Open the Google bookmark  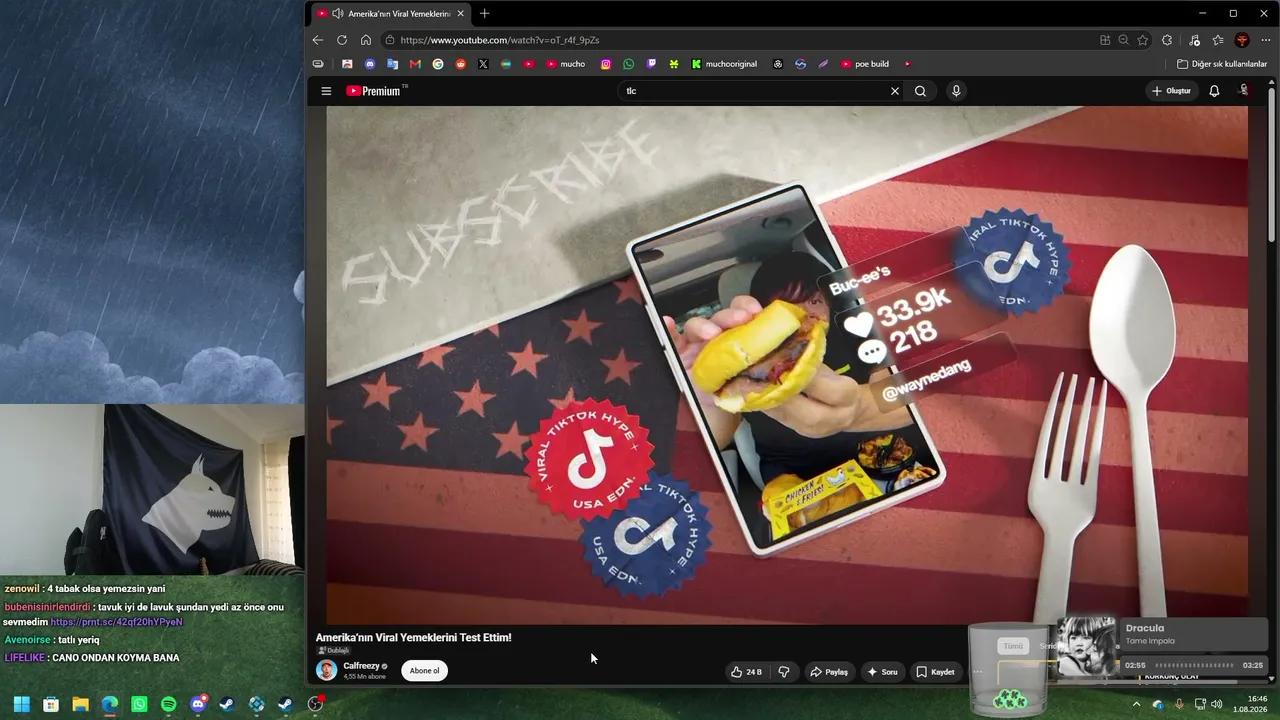[x=438, y=64]
